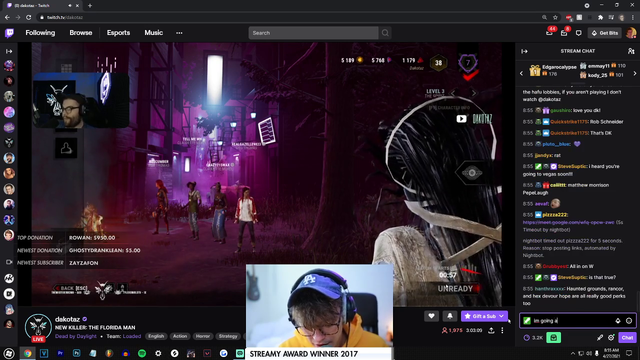The height and width of the screenshot is (360, 640).
Task: Toggle the follow heart button
Action: (x=431, y=316)
